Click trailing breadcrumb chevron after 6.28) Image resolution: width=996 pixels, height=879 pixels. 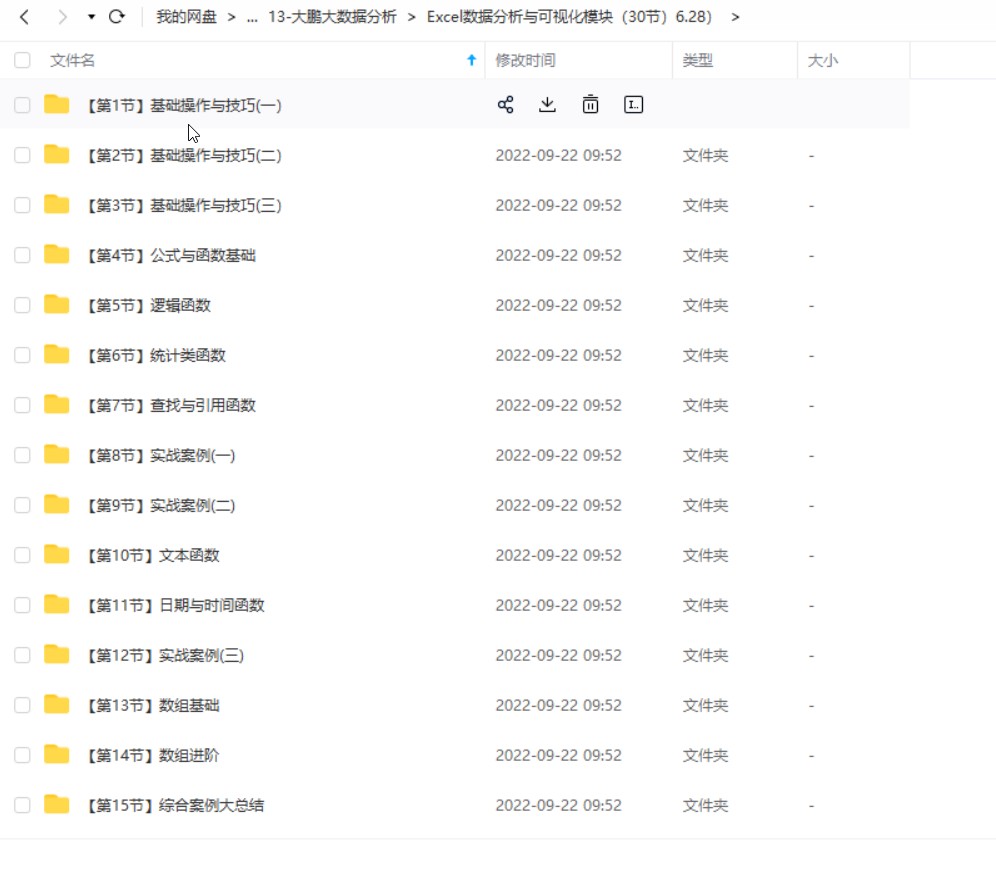[x=735, y=17]
